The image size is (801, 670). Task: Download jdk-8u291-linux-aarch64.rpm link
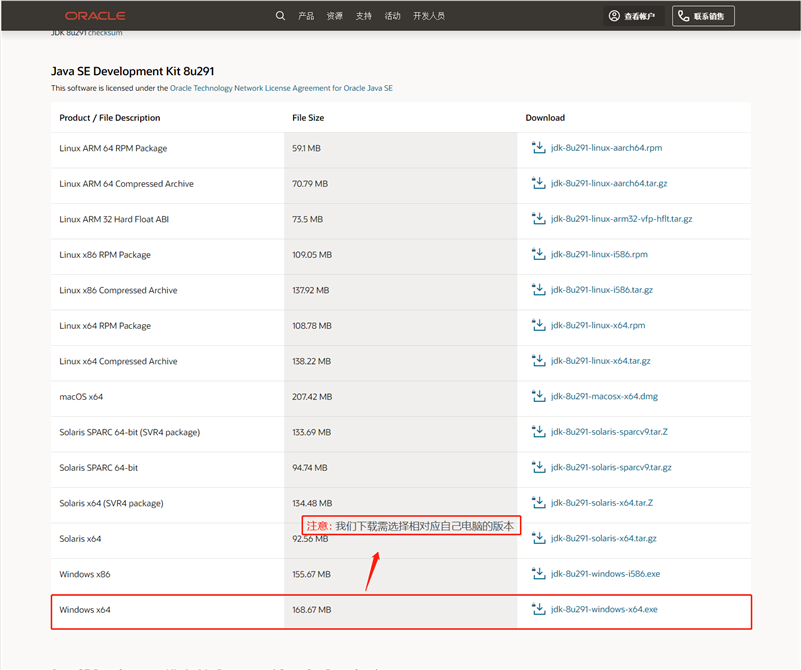coord(606,148)
